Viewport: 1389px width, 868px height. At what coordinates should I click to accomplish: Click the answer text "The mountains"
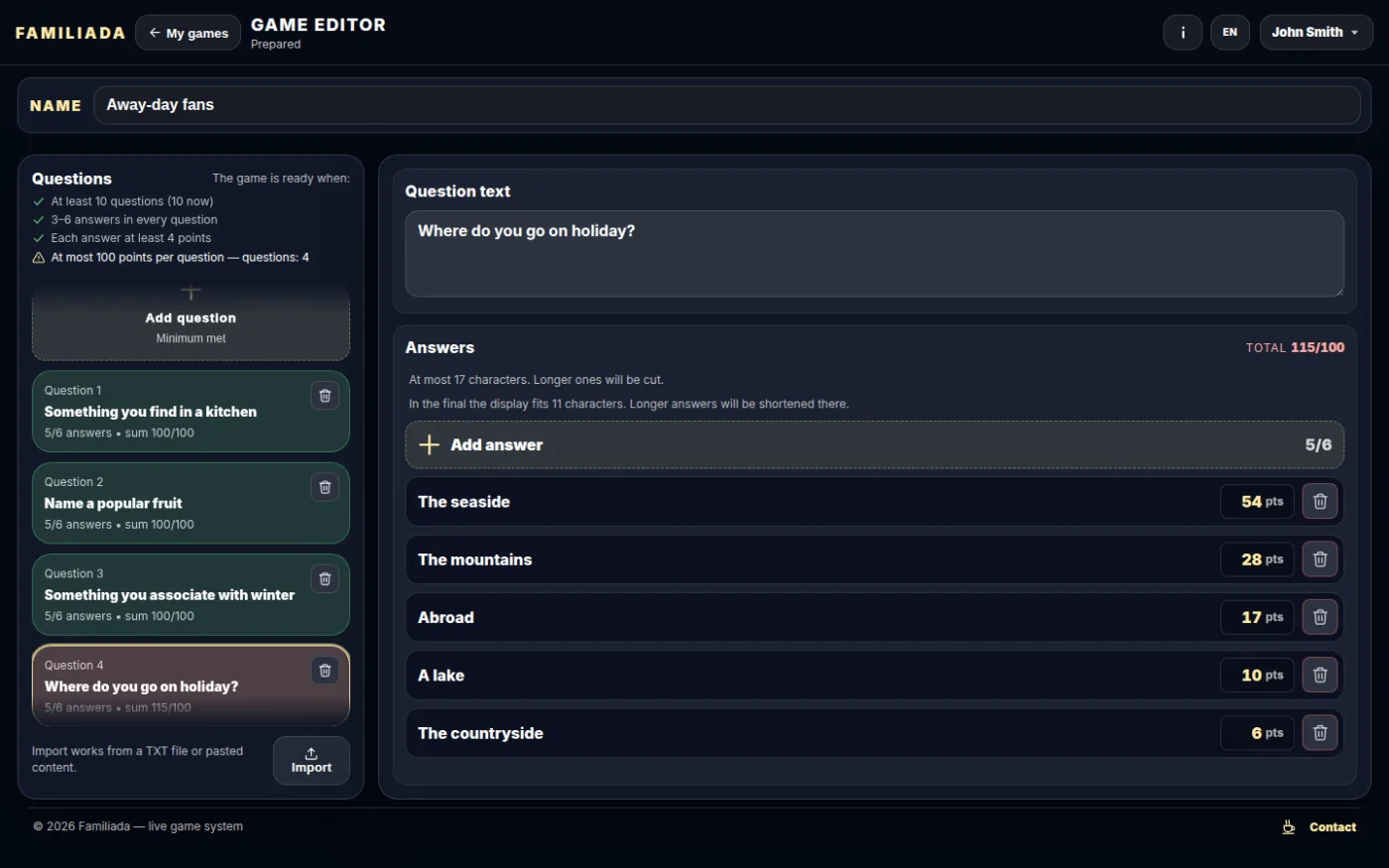(474, 559)
